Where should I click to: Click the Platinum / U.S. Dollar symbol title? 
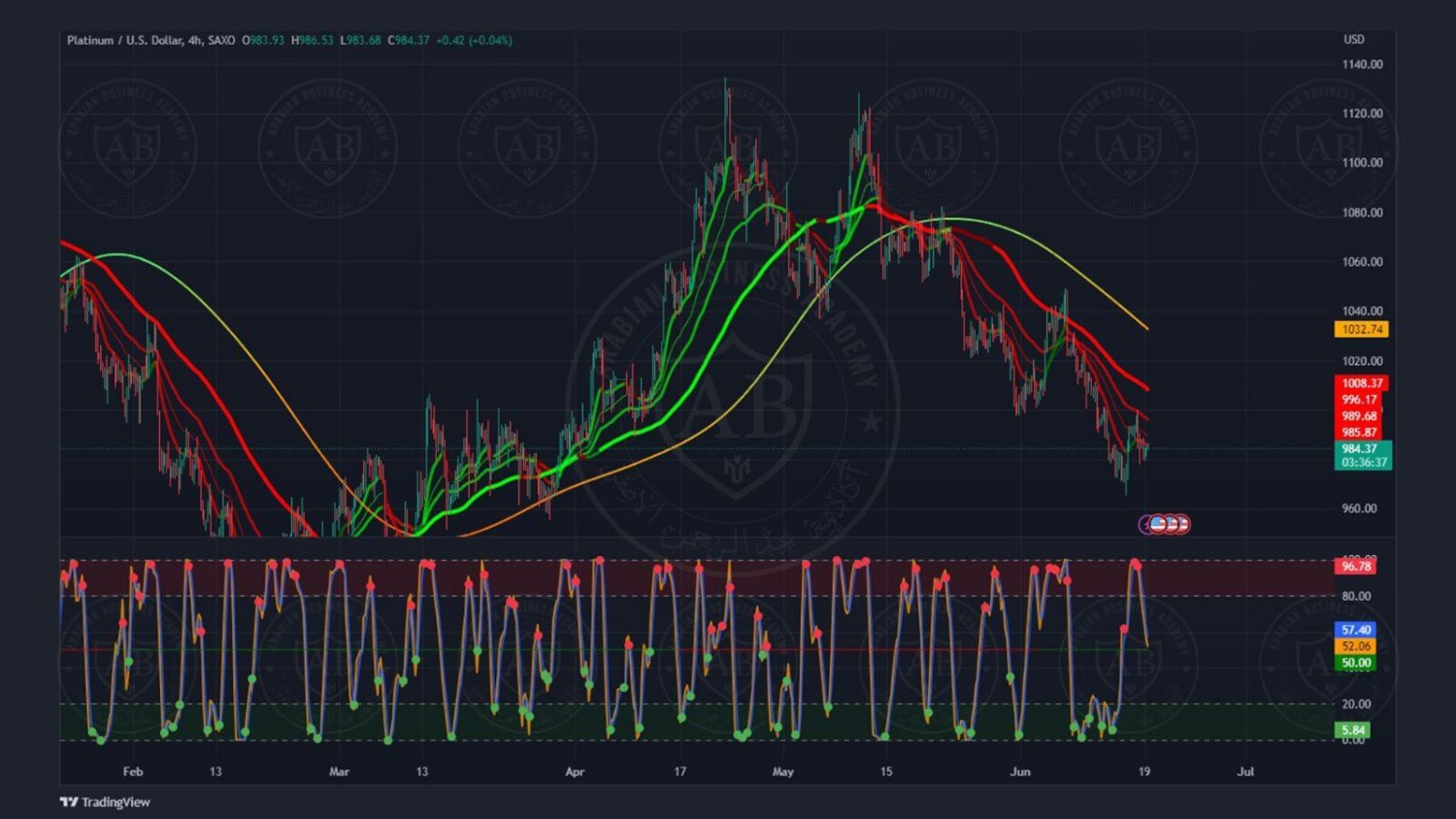click(x=124, y=40)
